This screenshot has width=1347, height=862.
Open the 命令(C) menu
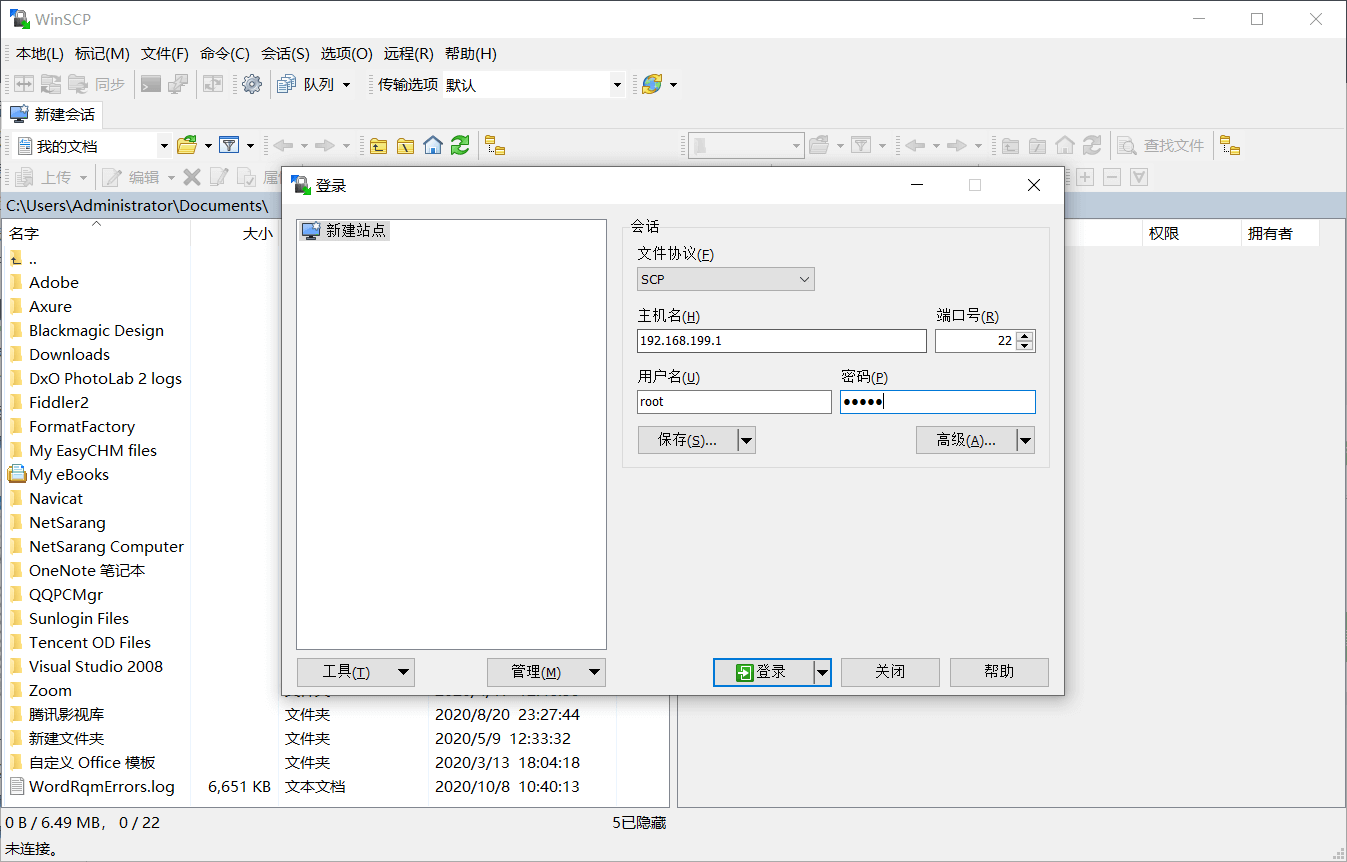(225, 54)
